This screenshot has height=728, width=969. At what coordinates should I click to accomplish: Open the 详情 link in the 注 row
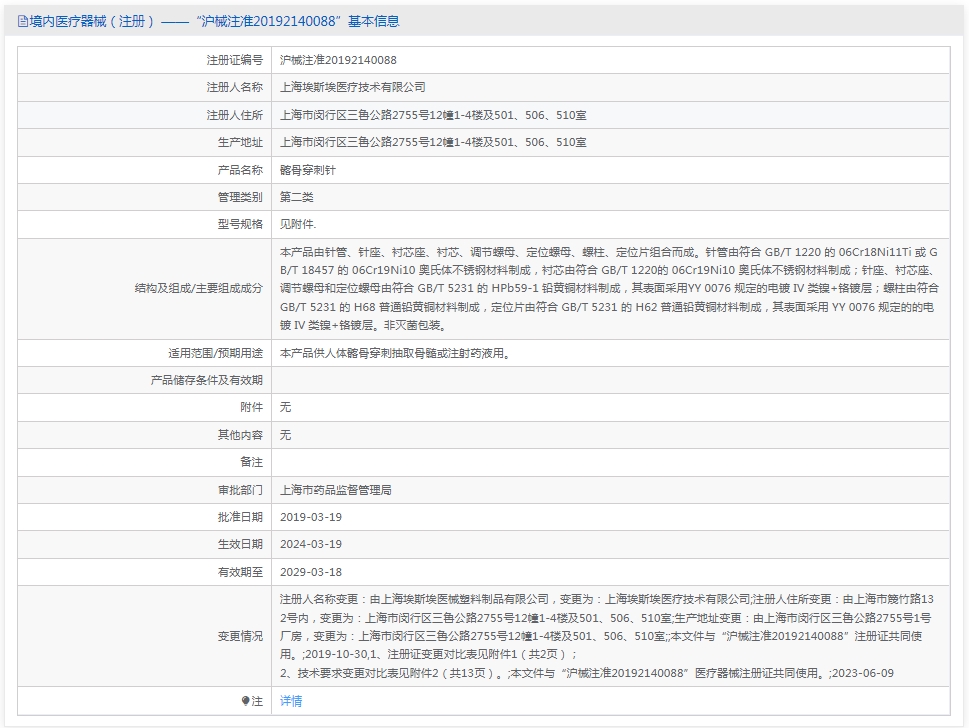pos(291,701)
